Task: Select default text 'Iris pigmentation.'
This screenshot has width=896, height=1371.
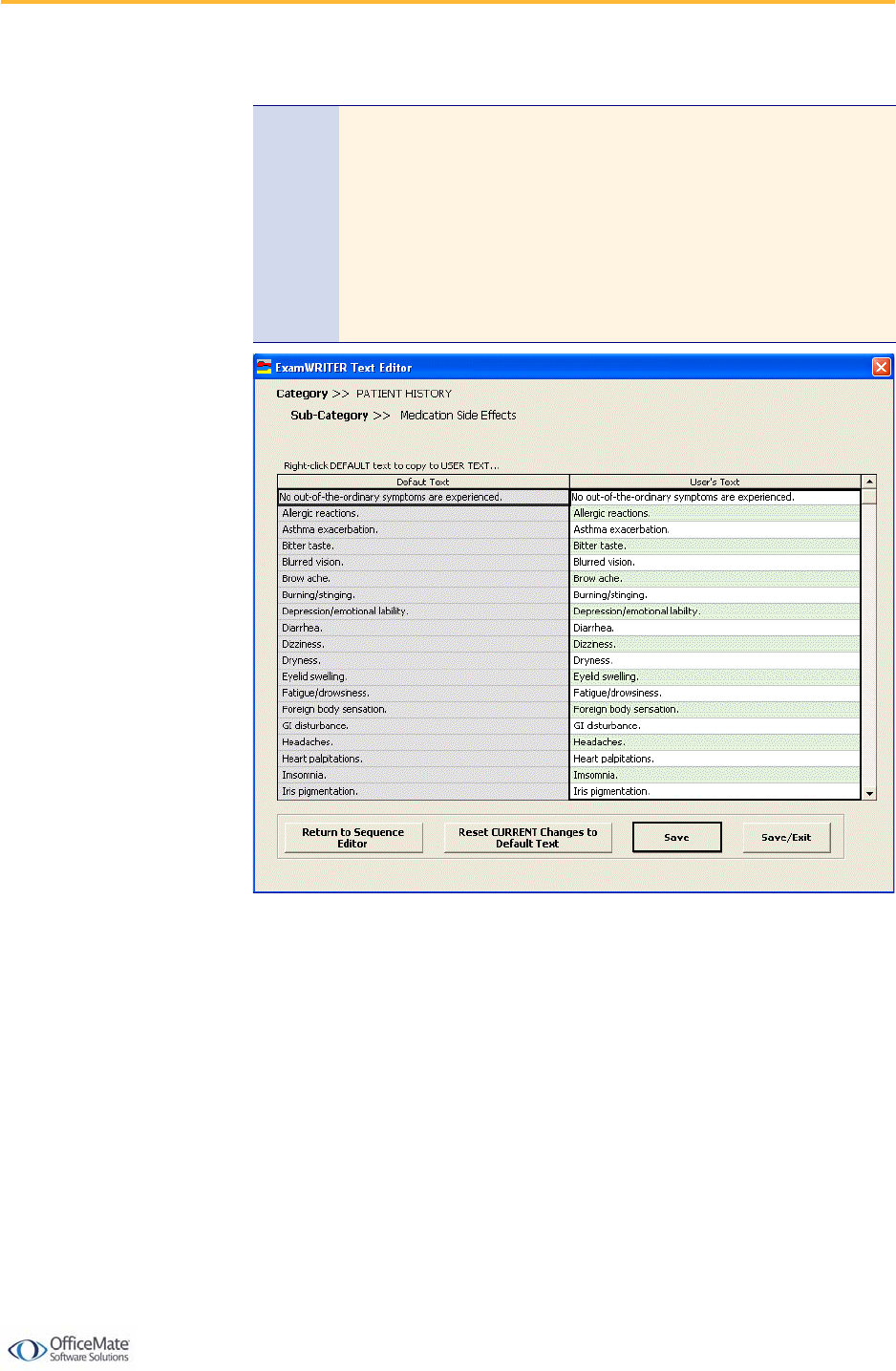Action: (423, 791)
